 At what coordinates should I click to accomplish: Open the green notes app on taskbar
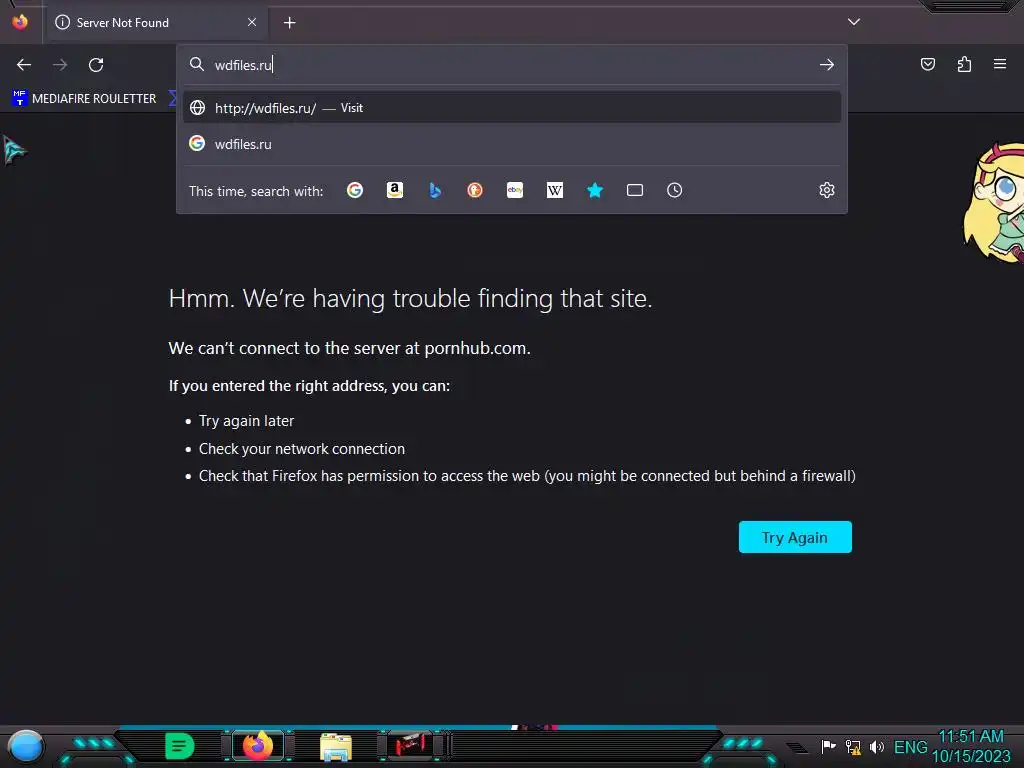[x=180, y=746]
